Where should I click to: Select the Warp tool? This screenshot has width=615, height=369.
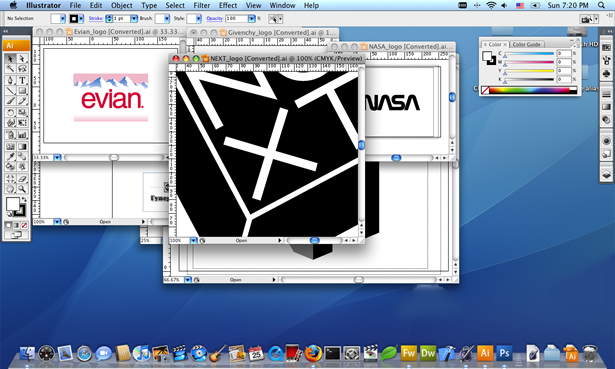pyautogui.click(x=10, y=123)
